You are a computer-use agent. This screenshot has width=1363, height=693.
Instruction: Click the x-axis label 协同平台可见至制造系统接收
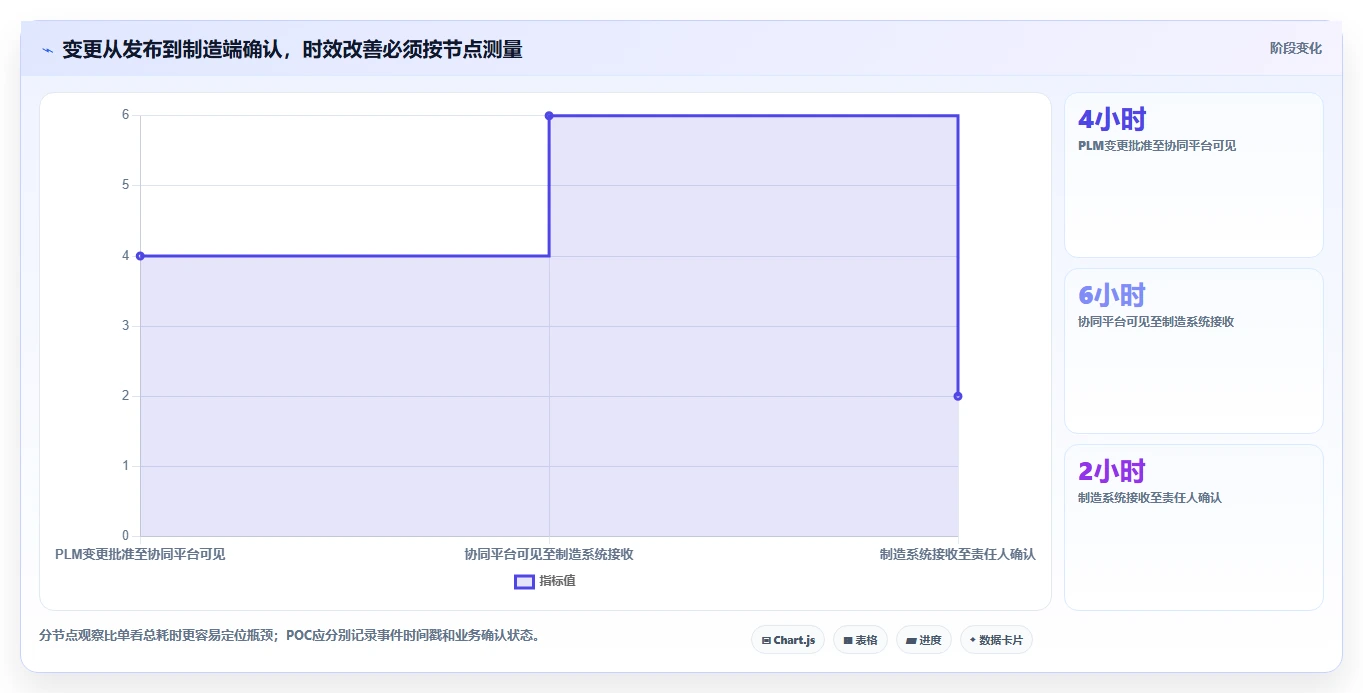click(x=549, y=554)
